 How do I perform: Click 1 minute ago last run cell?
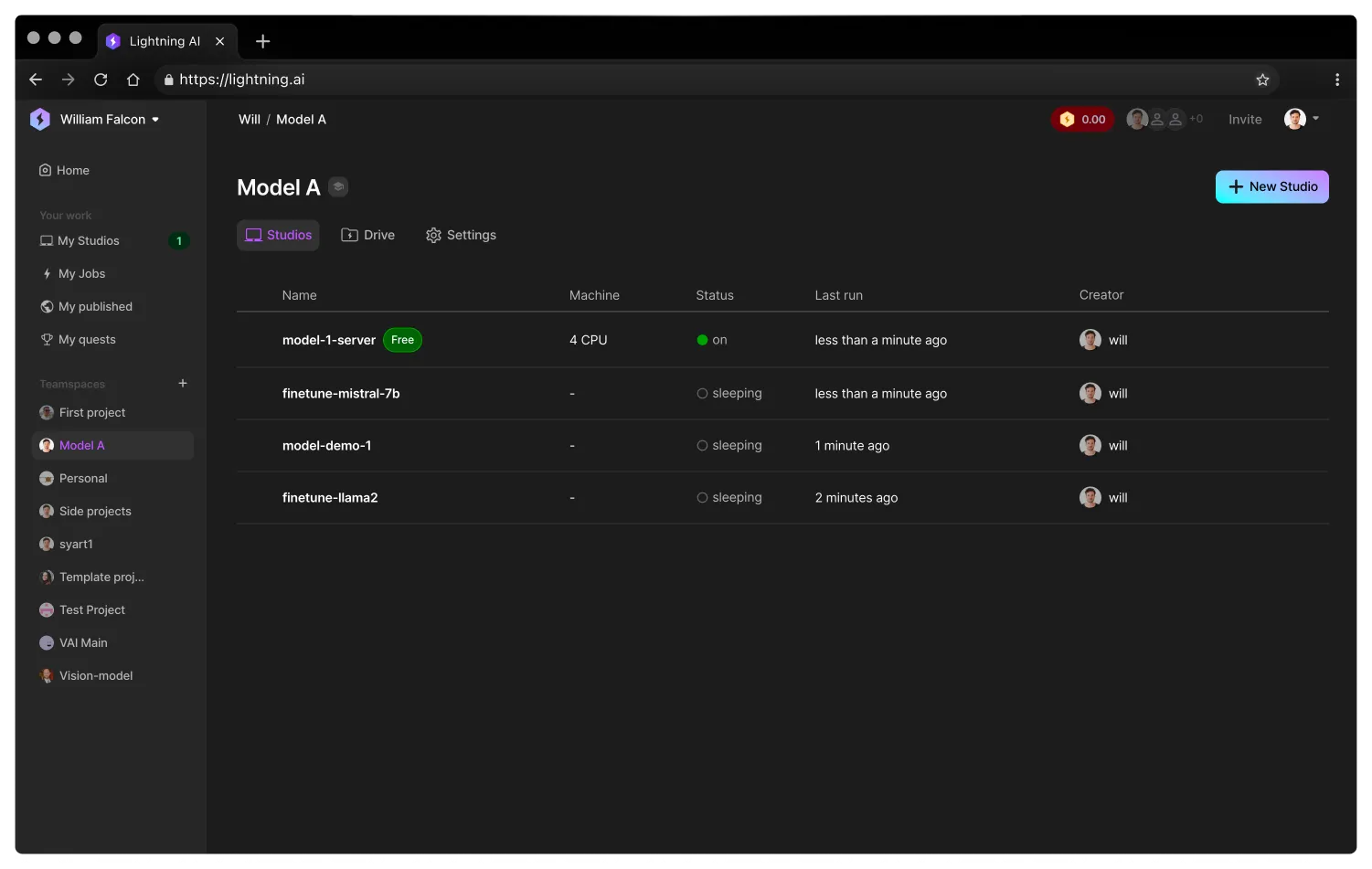pos(852,446)
